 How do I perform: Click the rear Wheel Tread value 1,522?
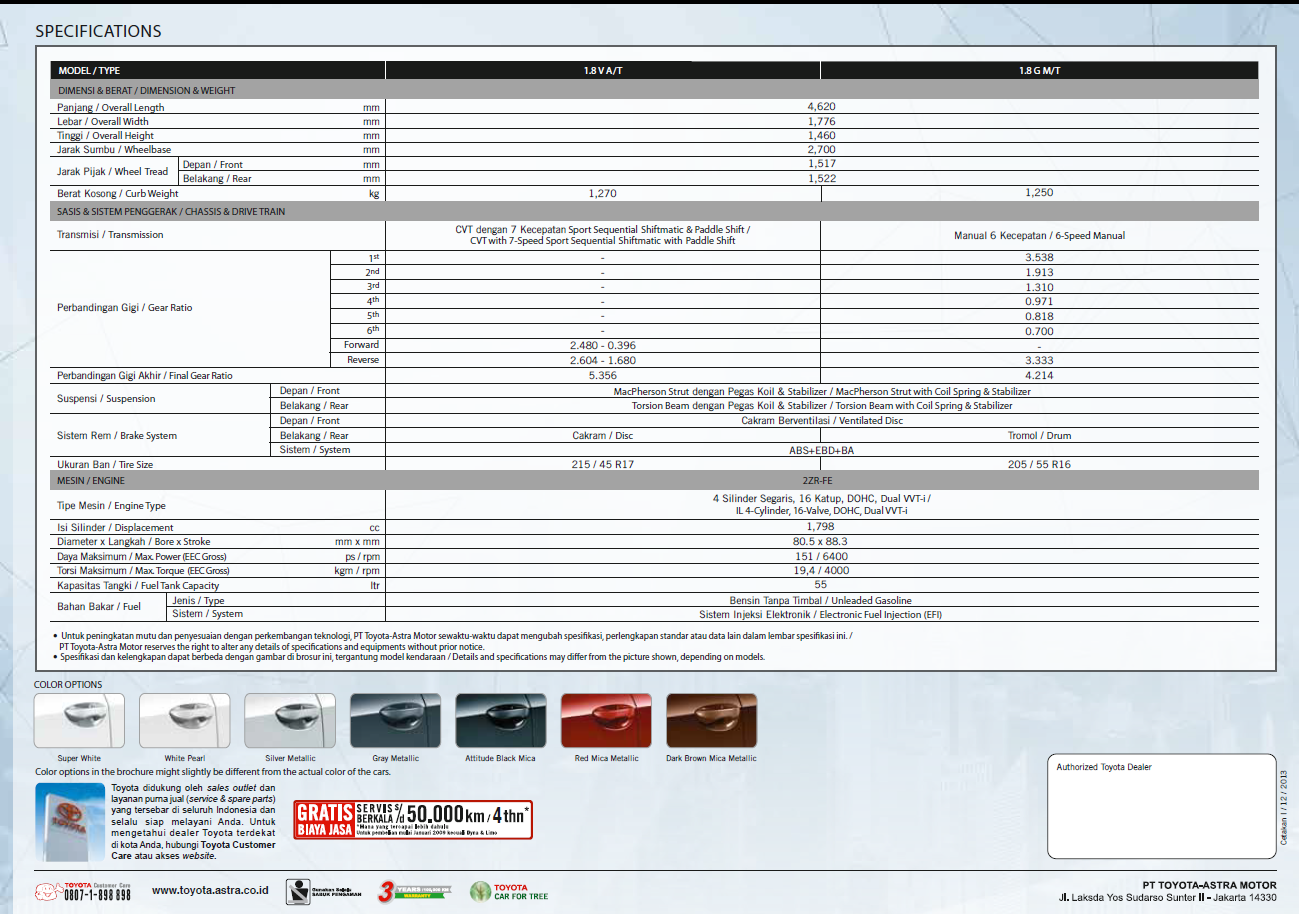pyautogui.click(x=821, y=178)
